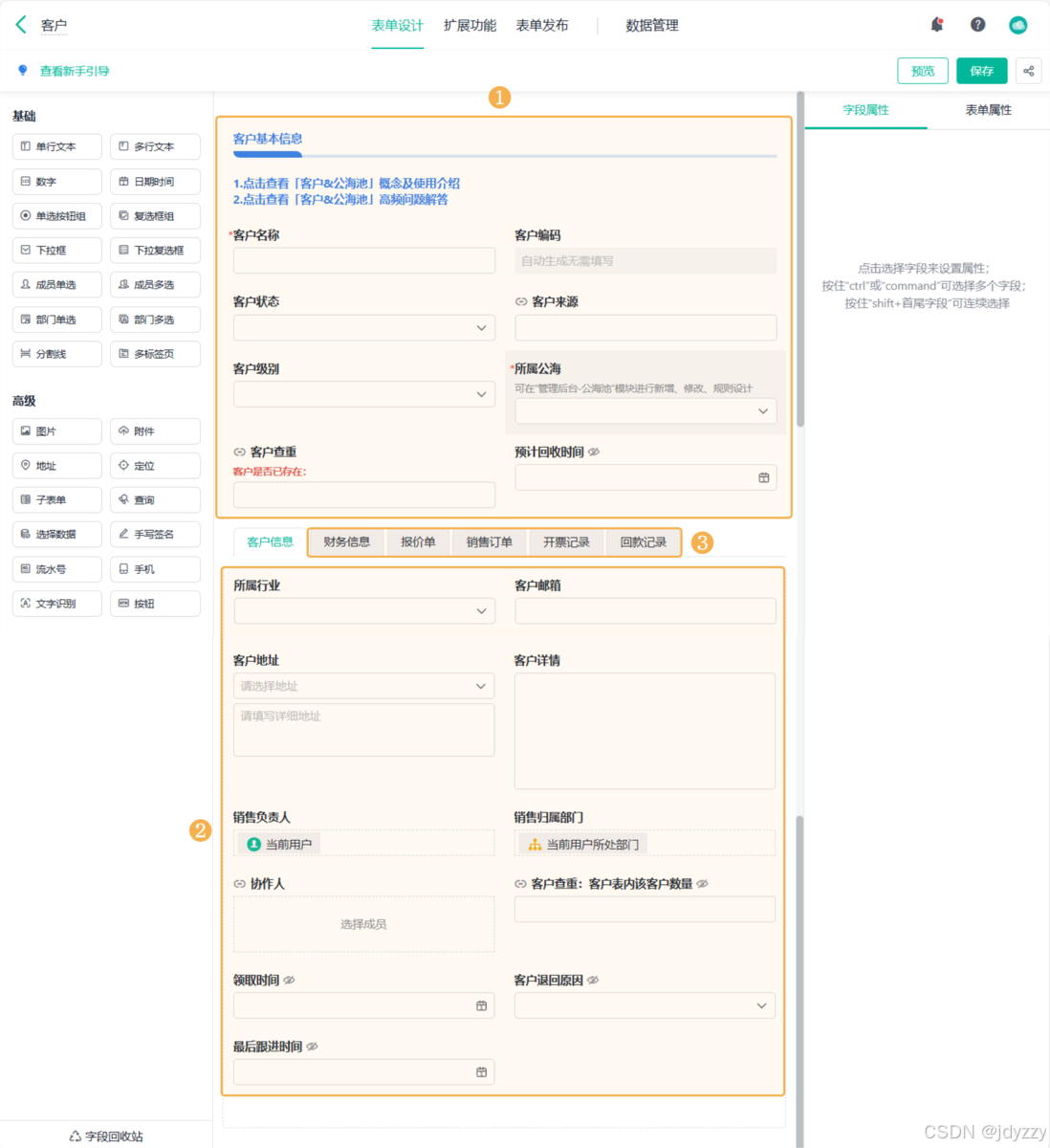Open the 高频问题解答 link
Image resolution: width=1050 pixels, height=1148 pixels.
(x=340, y=199)
